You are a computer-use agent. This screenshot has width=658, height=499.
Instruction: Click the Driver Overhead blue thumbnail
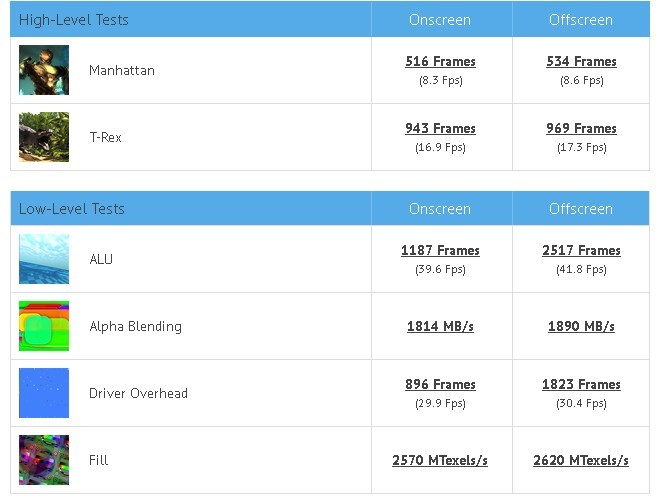44,393
